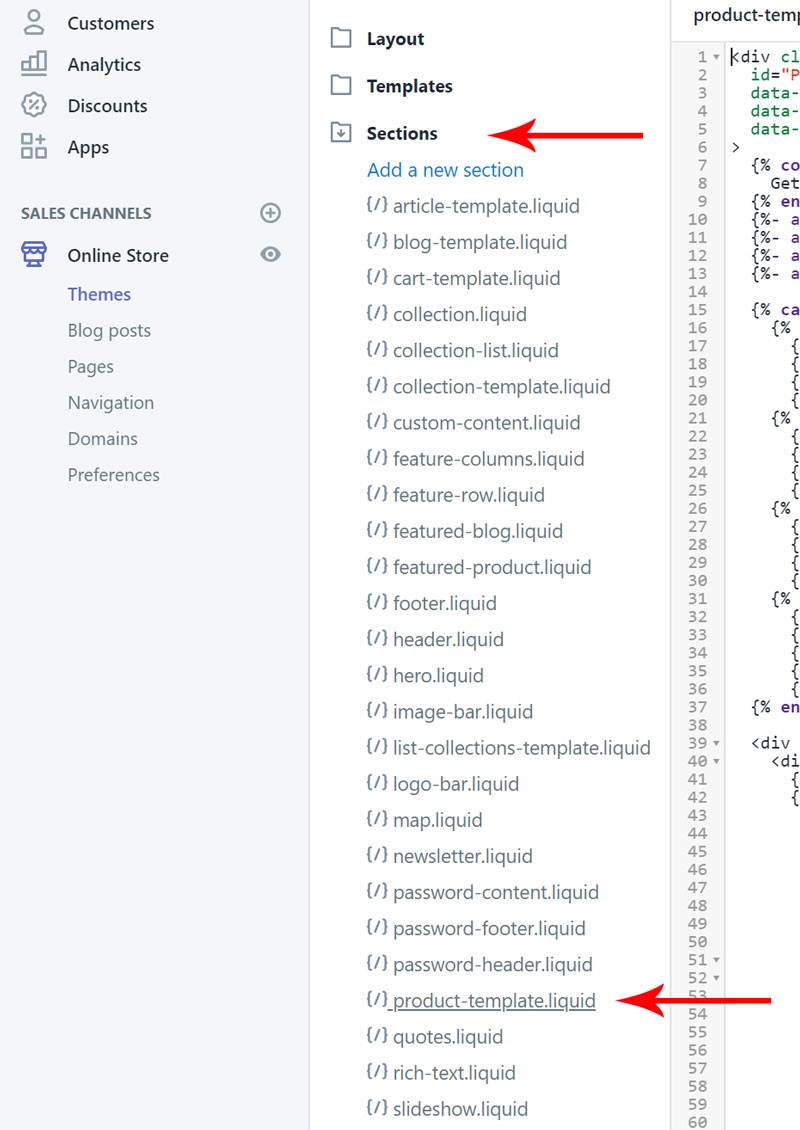
Task: Go to Navigation settings
Action: click(x=110, y=403)
